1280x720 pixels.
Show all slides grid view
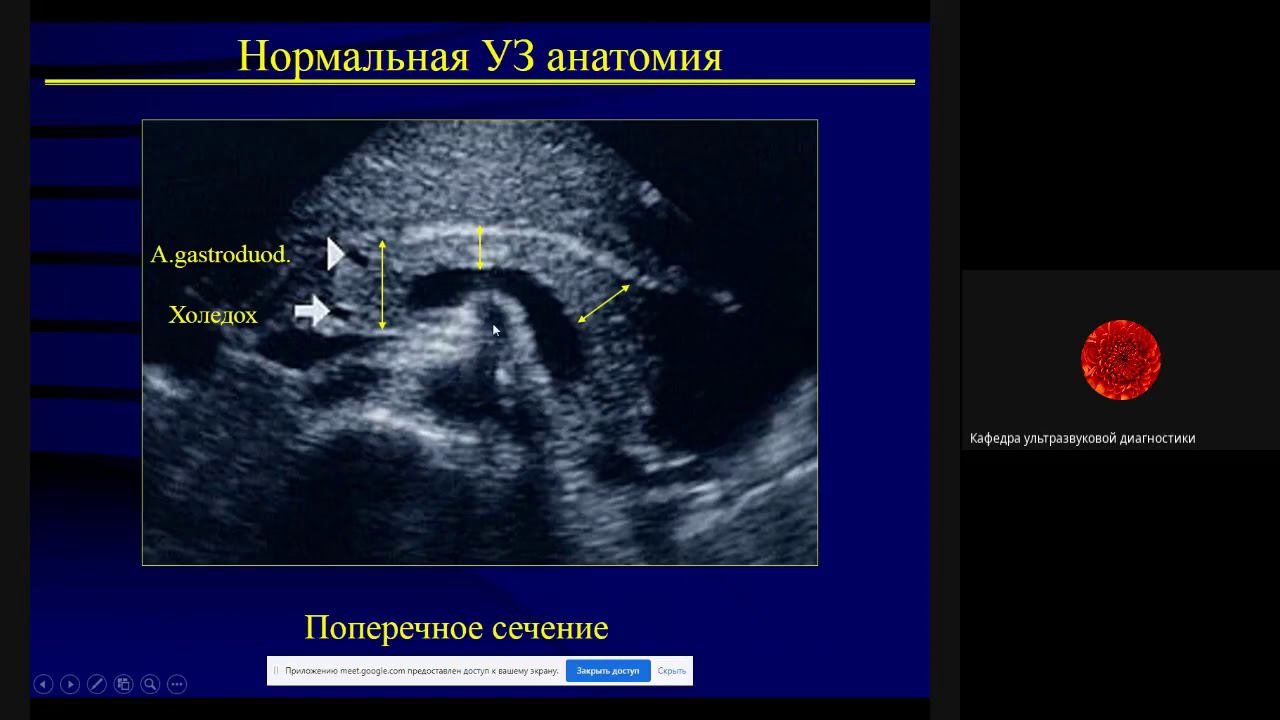pos(123,684)
